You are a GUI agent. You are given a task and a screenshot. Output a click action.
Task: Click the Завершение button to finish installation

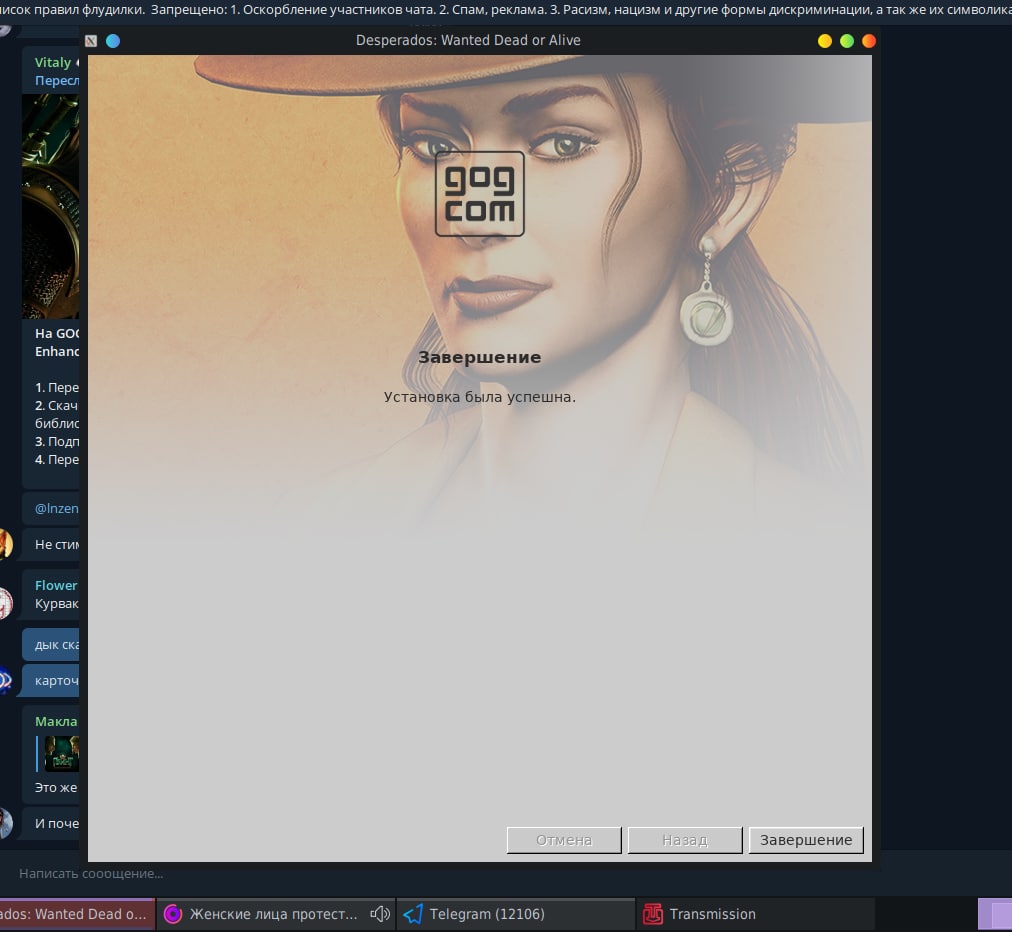(x=805, y=840)
